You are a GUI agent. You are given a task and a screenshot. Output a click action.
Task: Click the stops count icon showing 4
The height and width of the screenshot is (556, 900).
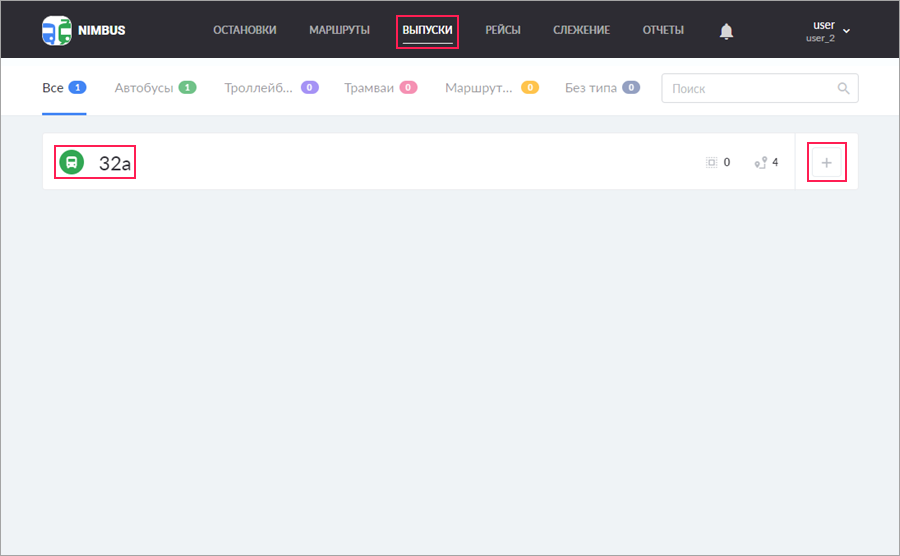click(761, 163)
